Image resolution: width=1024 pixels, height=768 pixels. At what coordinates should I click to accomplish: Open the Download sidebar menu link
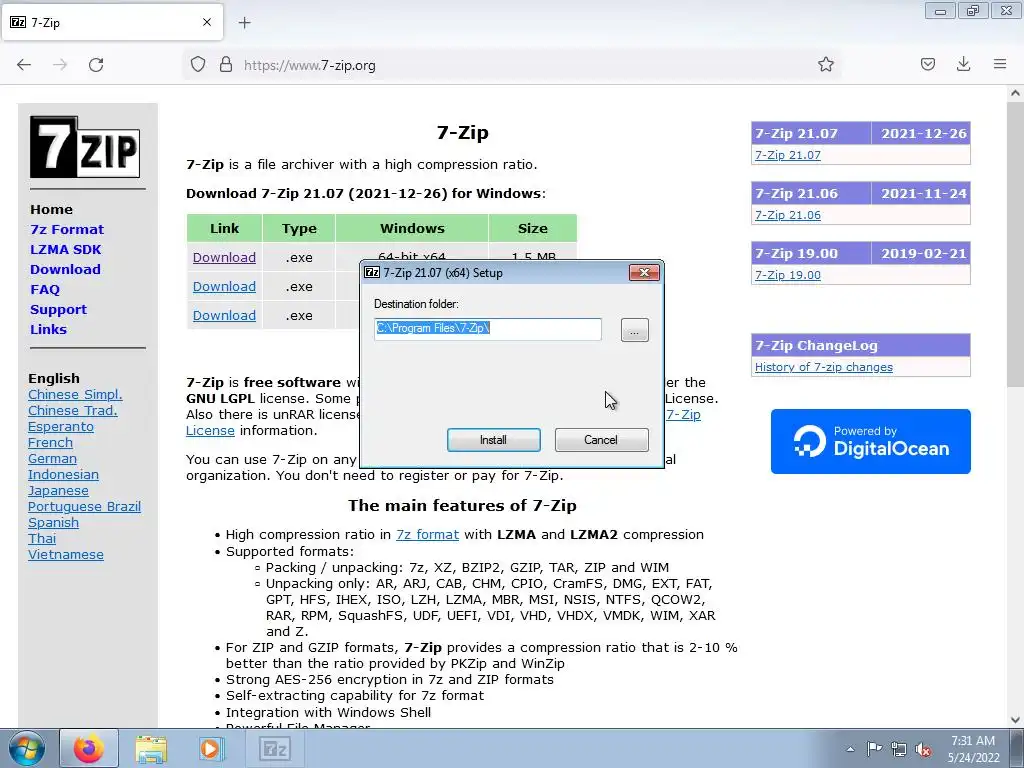pos(65,270)
